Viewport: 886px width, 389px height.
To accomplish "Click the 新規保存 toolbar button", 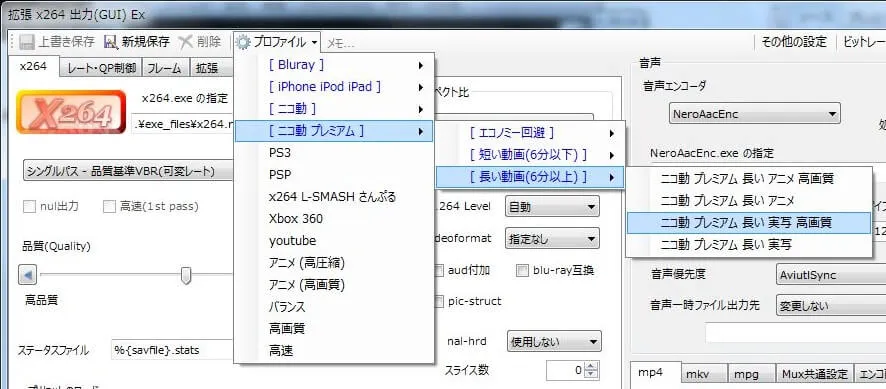I will (137, 42).
